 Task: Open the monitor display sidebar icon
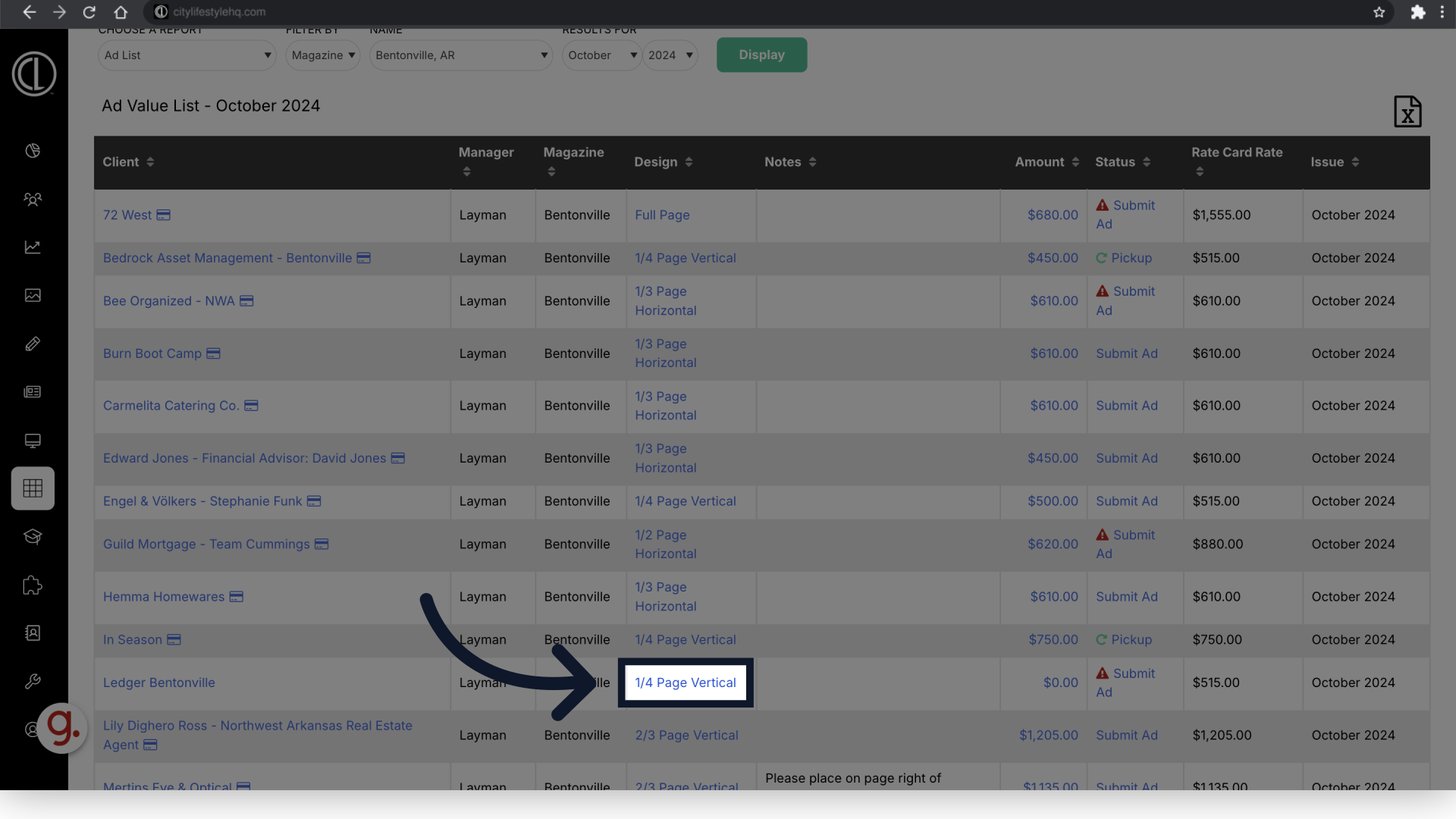(33, 441)
